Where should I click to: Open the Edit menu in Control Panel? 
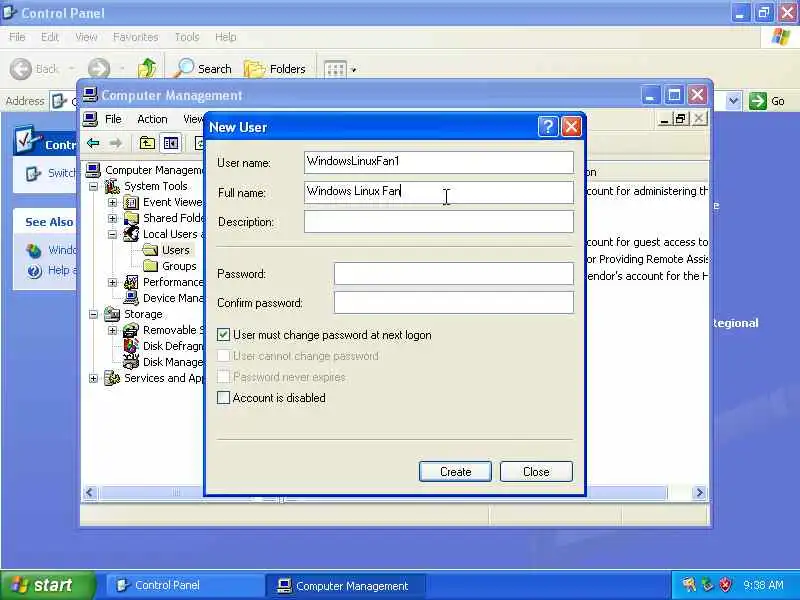[x=49, y=37]
